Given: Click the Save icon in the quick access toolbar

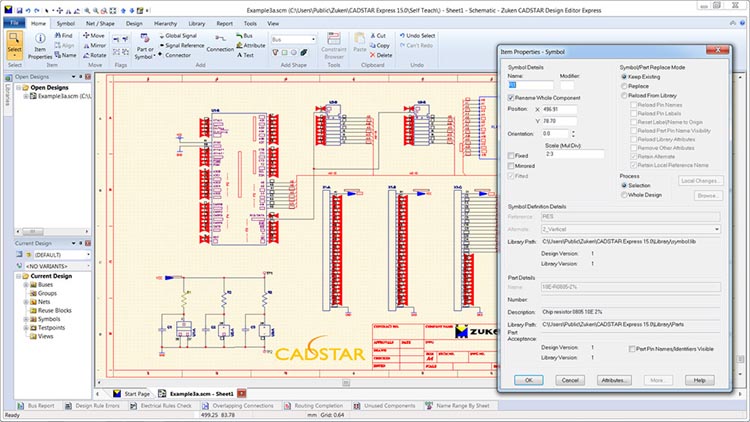Looking at the screenshot, I should 19,10.
